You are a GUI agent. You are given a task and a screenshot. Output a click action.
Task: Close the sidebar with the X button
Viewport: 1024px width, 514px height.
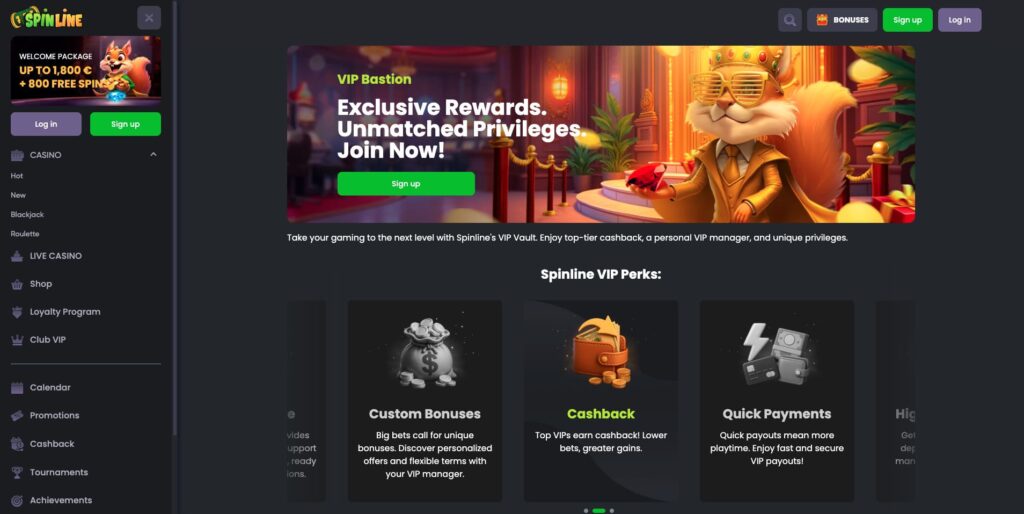coord(149,18)
